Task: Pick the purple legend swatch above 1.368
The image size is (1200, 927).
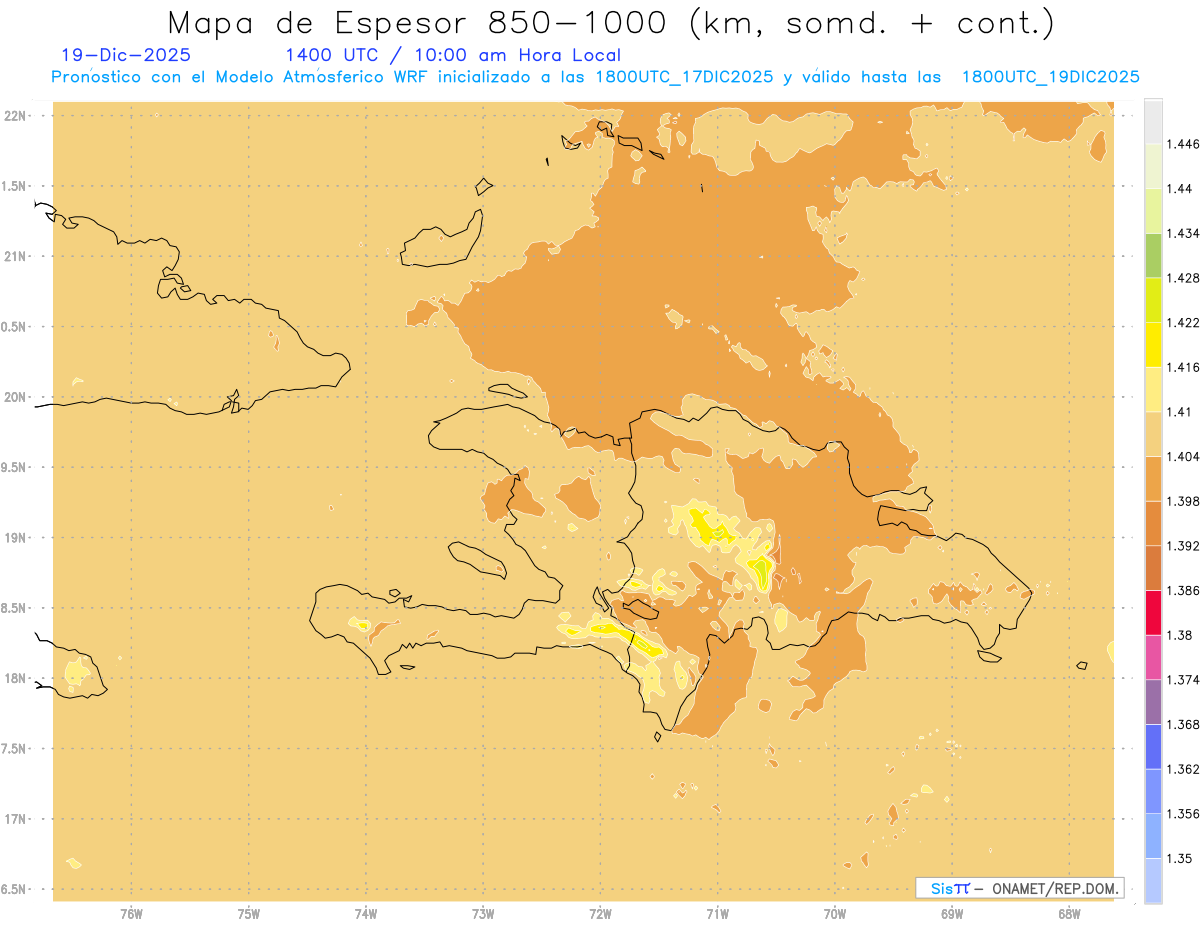Action: click(1153, 702)
